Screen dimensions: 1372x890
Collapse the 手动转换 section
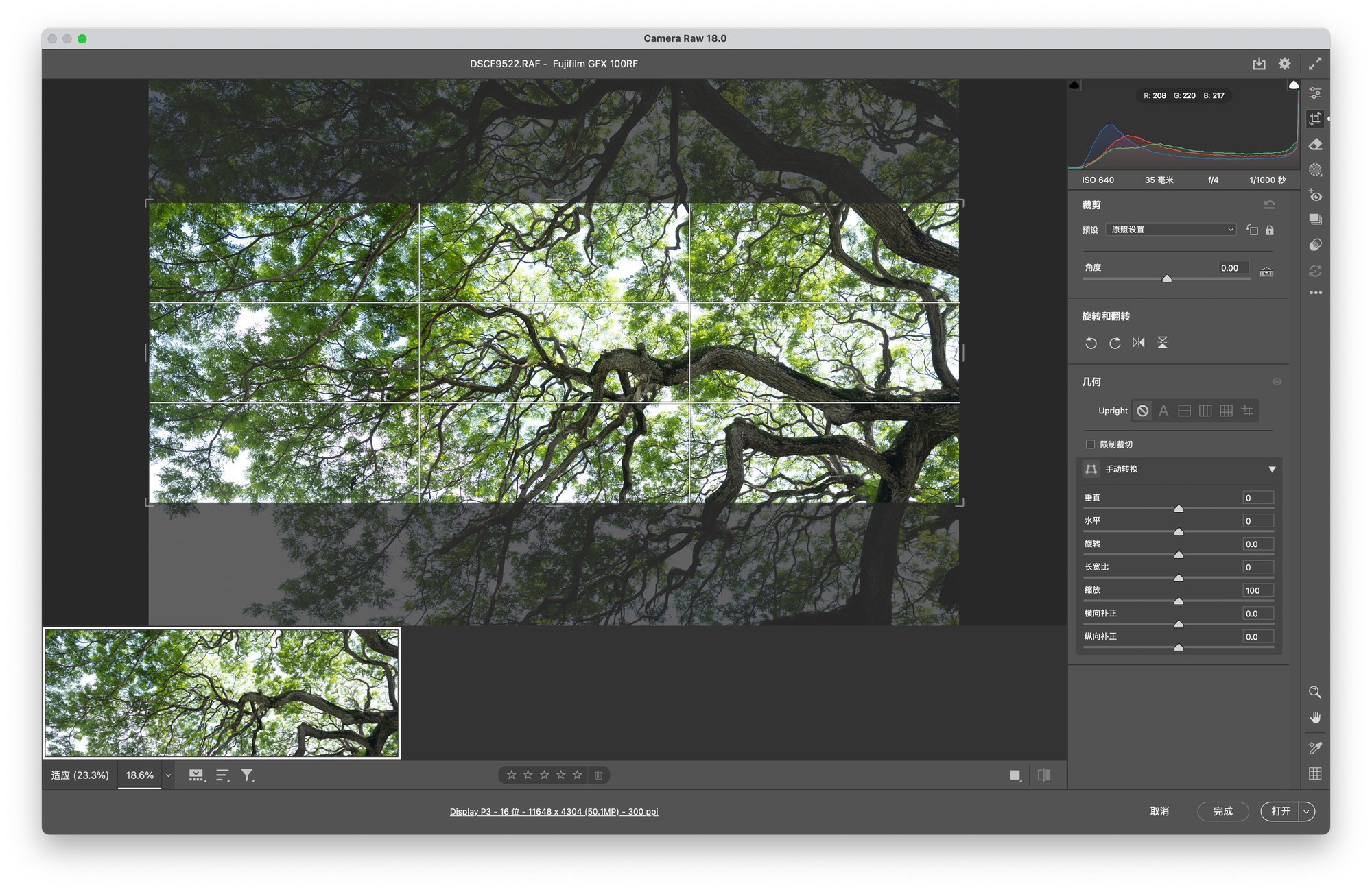click(1272, 469)
